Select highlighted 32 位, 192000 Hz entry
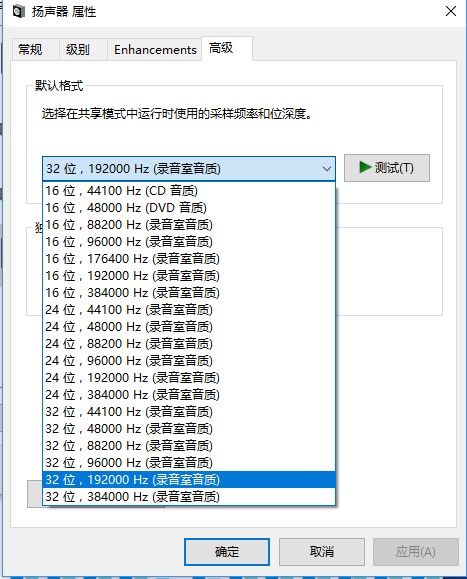This screenshot has height=579, width=467. coord(189,479)
